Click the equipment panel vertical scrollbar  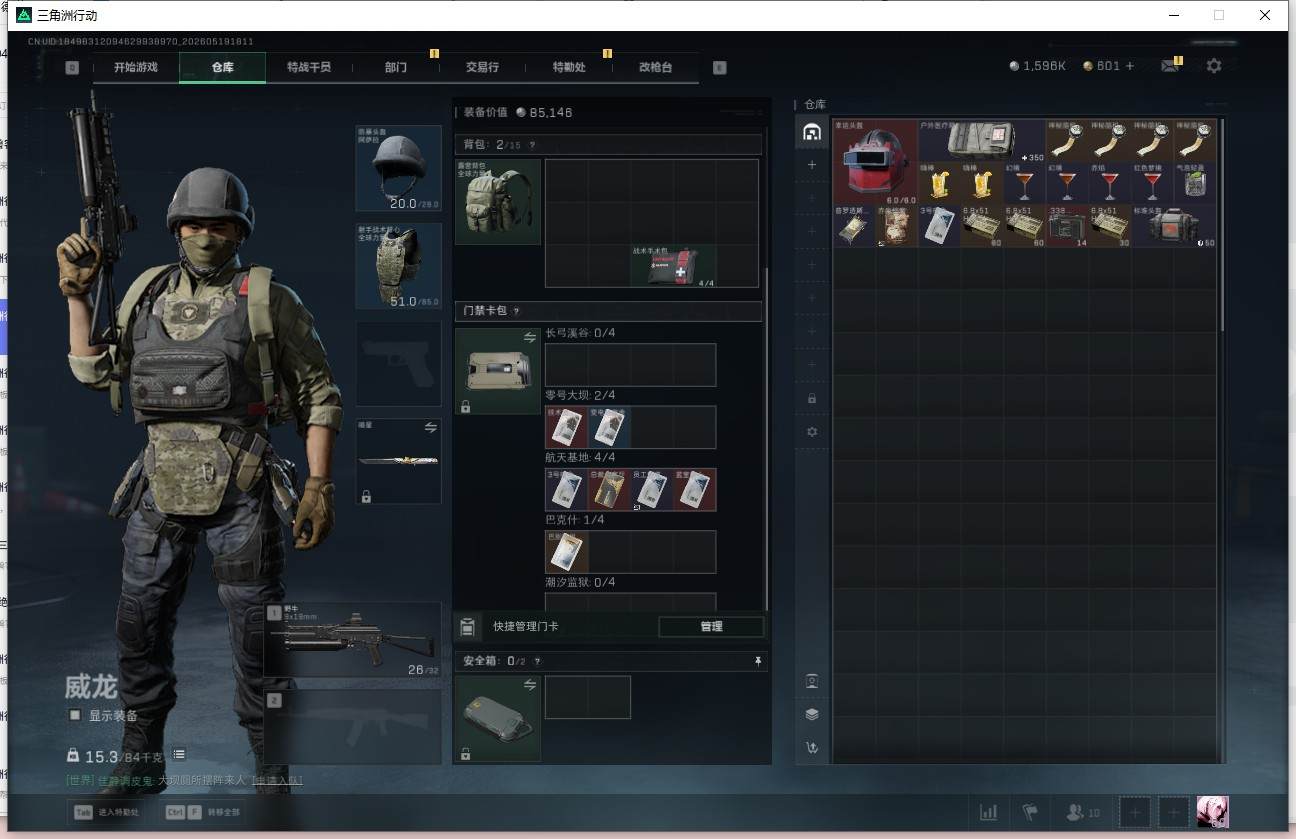(766, 440)
